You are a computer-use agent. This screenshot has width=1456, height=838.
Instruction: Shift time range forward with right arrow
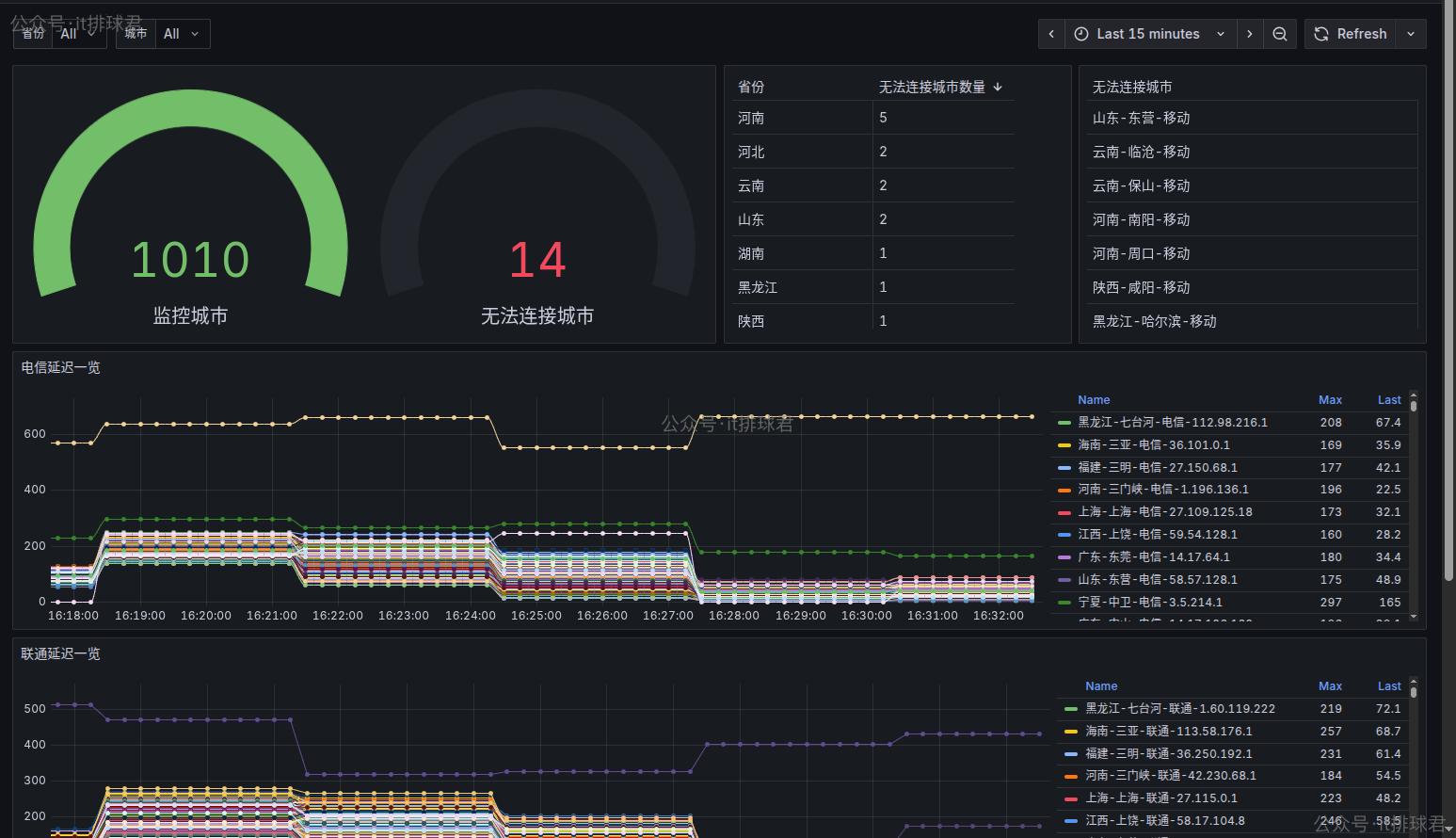coord(1249,33)
